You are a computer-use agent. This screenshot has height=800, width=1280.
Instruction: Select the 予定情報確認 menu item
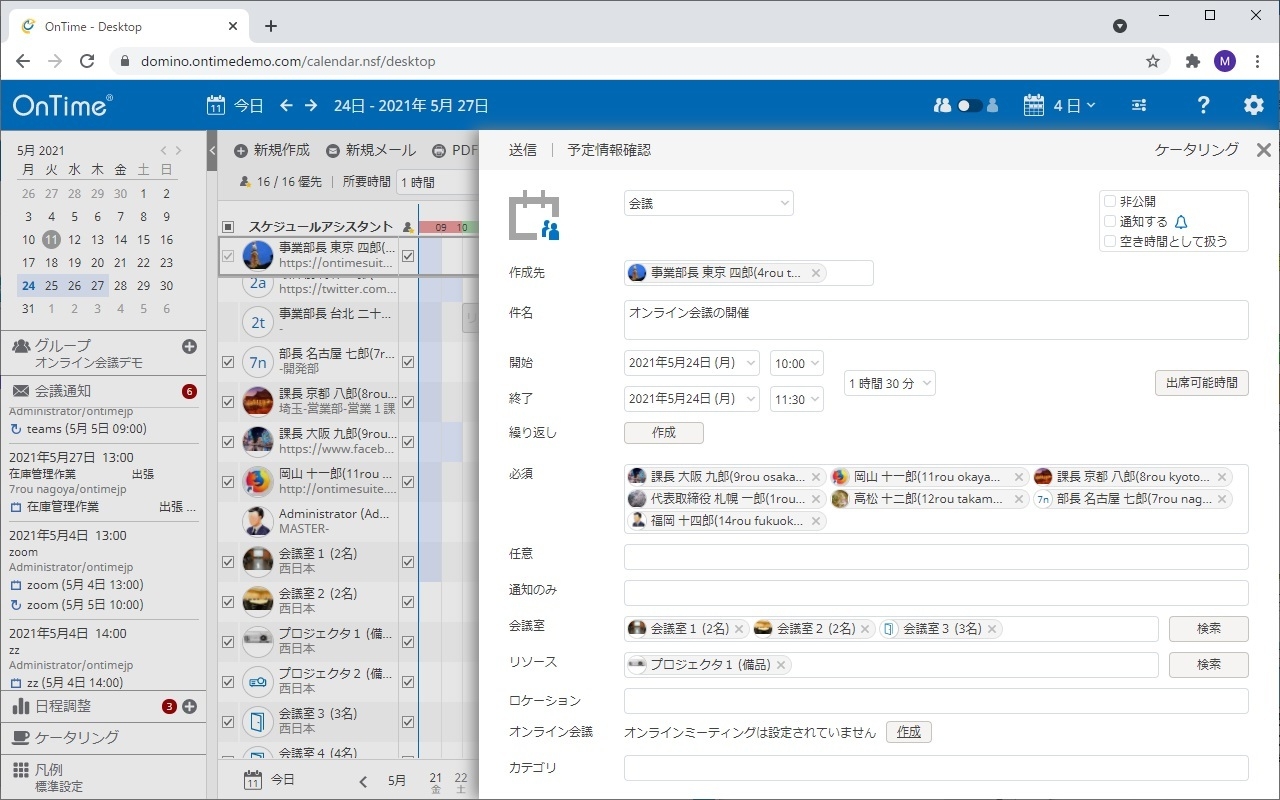point(611,148)
